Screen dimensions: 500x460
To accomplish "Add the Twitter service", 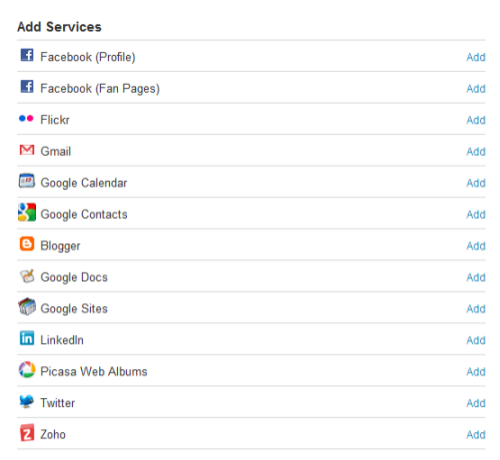I will (476, 403).
